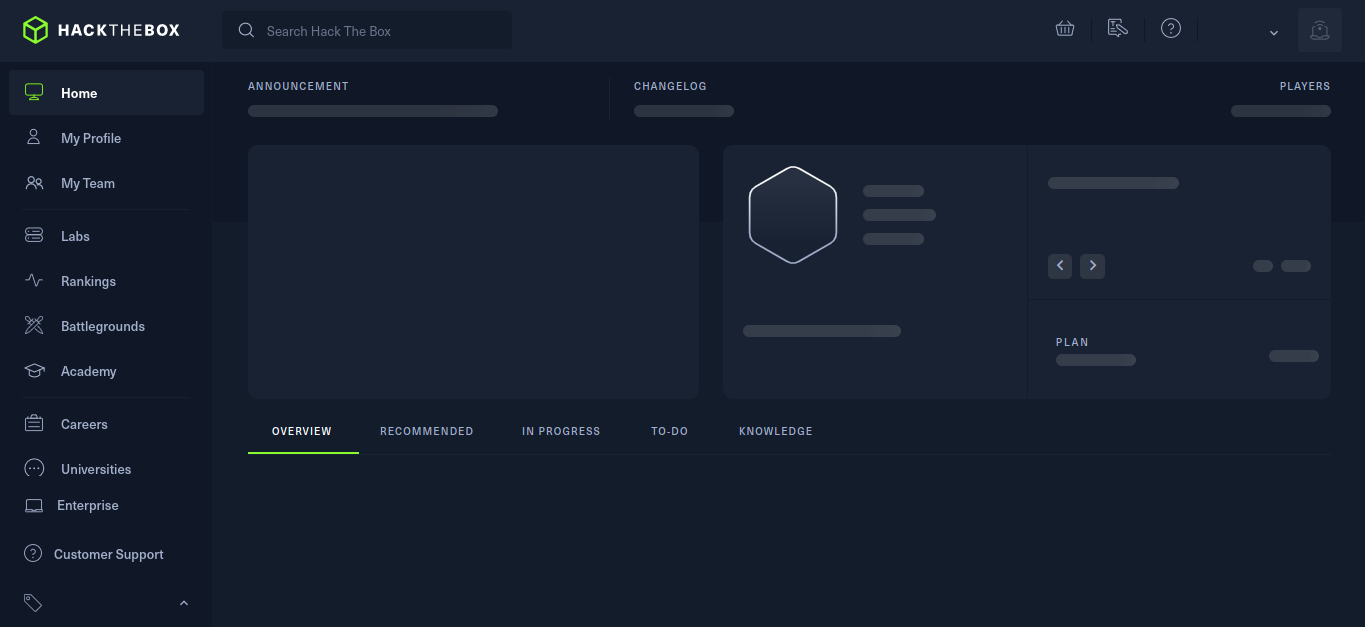The height and width of the screenshot is (627, 1365).
Task: Switch to the Recommended tab
Action: pos(427,432)
